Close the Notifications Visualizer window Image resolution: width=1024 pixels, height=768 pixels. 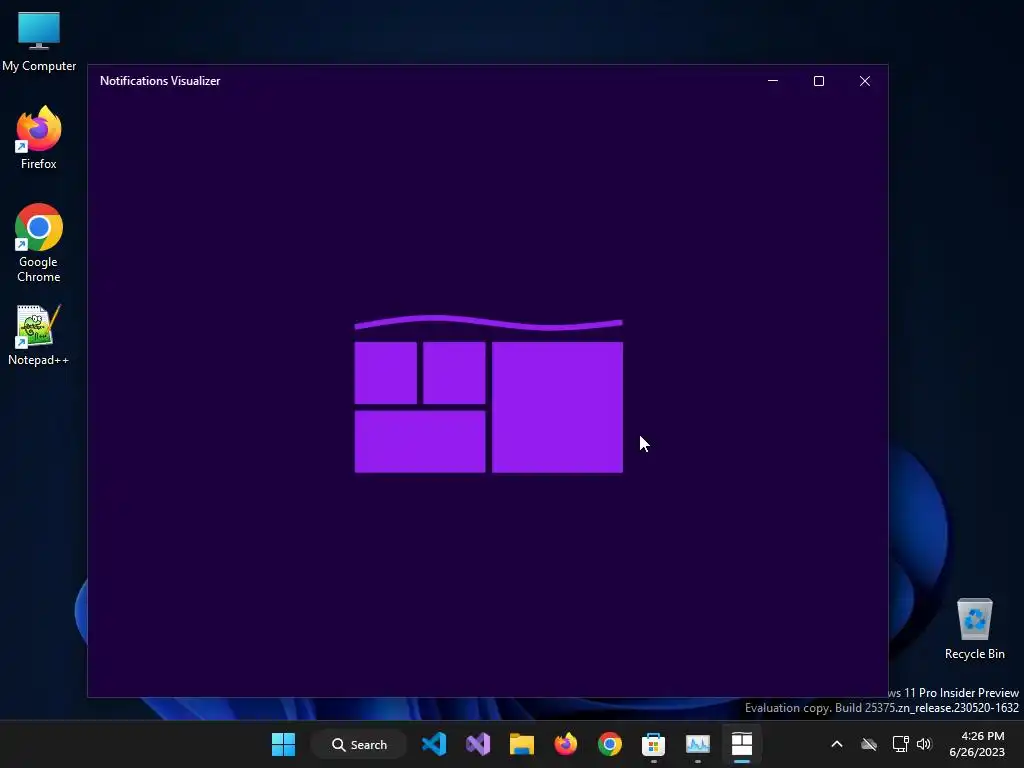(865, 81)
